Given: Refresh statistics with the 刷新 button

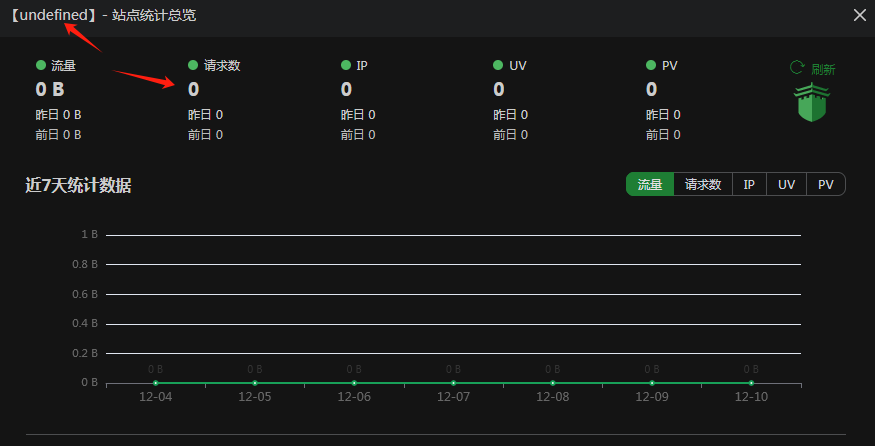Looking at the screenshot, I should 812,69.
